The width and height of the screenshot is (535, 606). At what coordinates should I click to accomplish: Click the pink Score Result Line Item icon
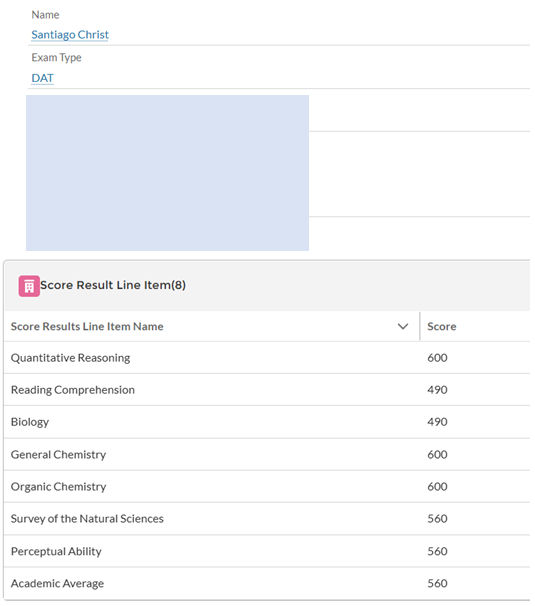point(29,286)
